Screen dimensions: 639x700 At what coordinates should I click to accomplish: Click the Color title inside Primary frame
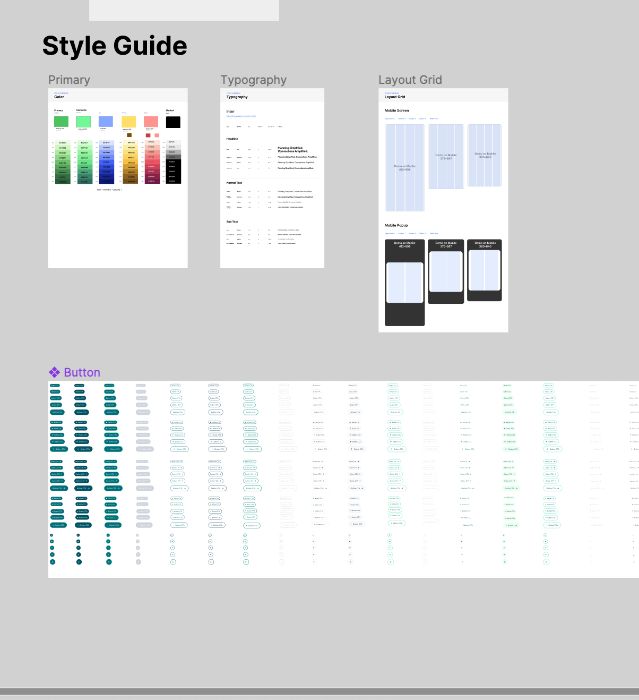tap(59, 97)
